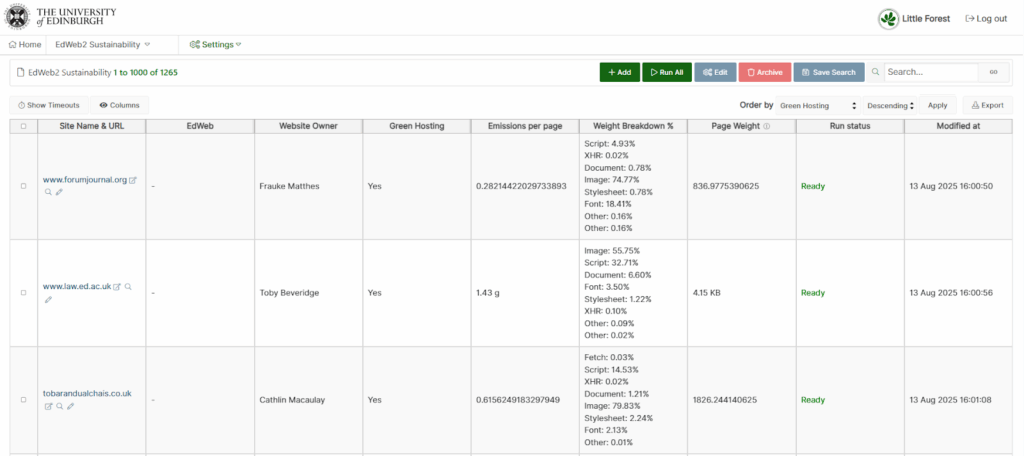The image size is (1024, 456).
Task: Check the tobarandualchais.co.uk row checkbox
Action: click(x=23, y=400)
